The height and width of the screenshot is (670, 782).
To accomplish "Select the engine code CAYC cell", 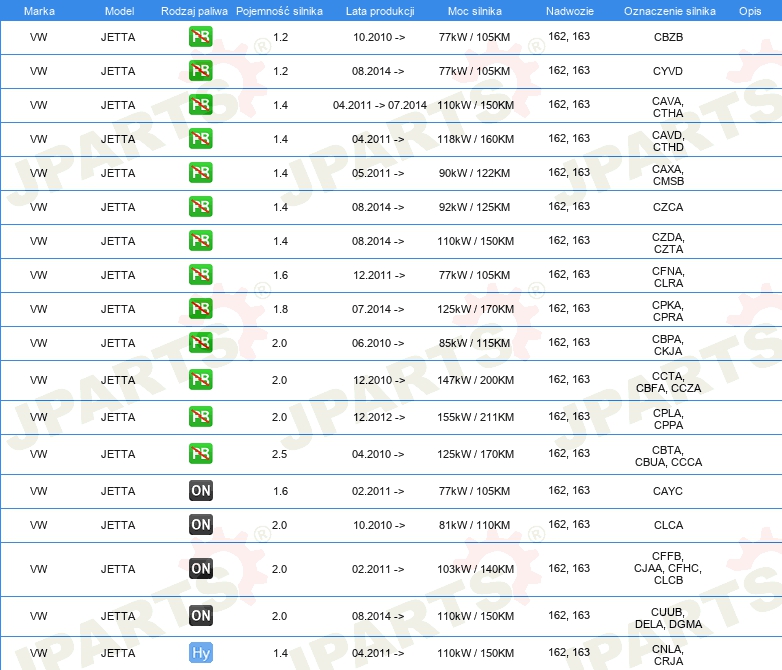I will (668, 491).
